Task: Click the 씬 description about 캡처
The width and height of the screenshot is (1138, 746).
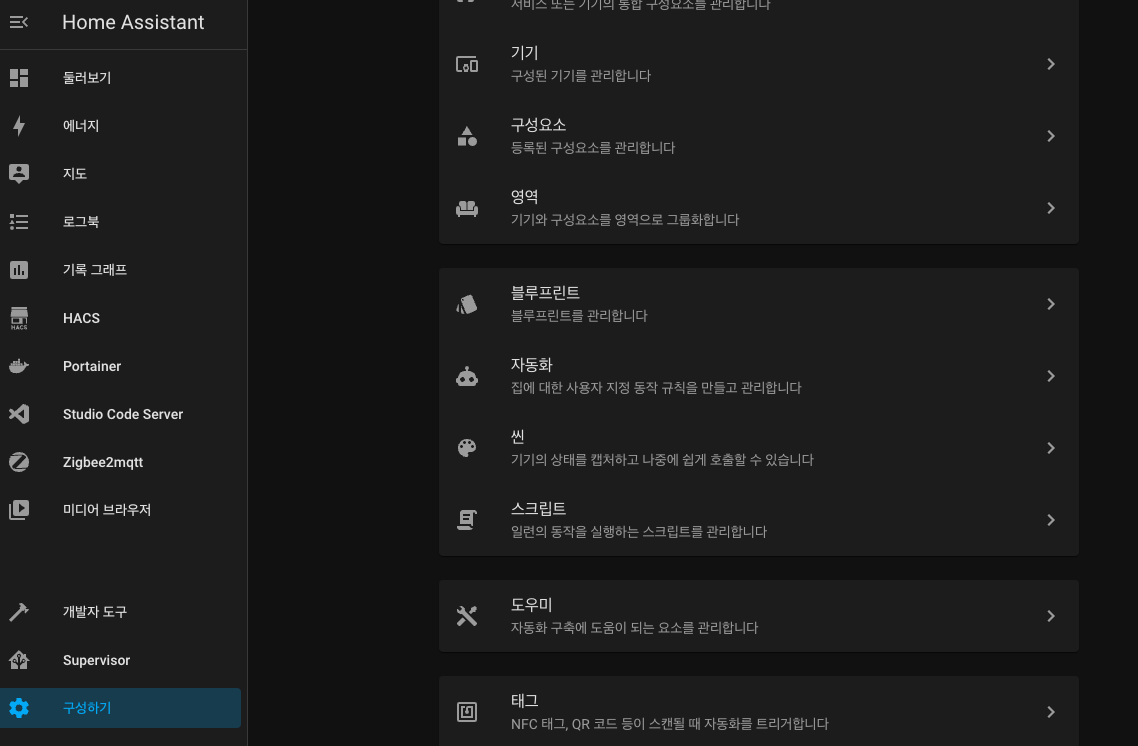Action: pyautogui.click(x=662, y=459)
